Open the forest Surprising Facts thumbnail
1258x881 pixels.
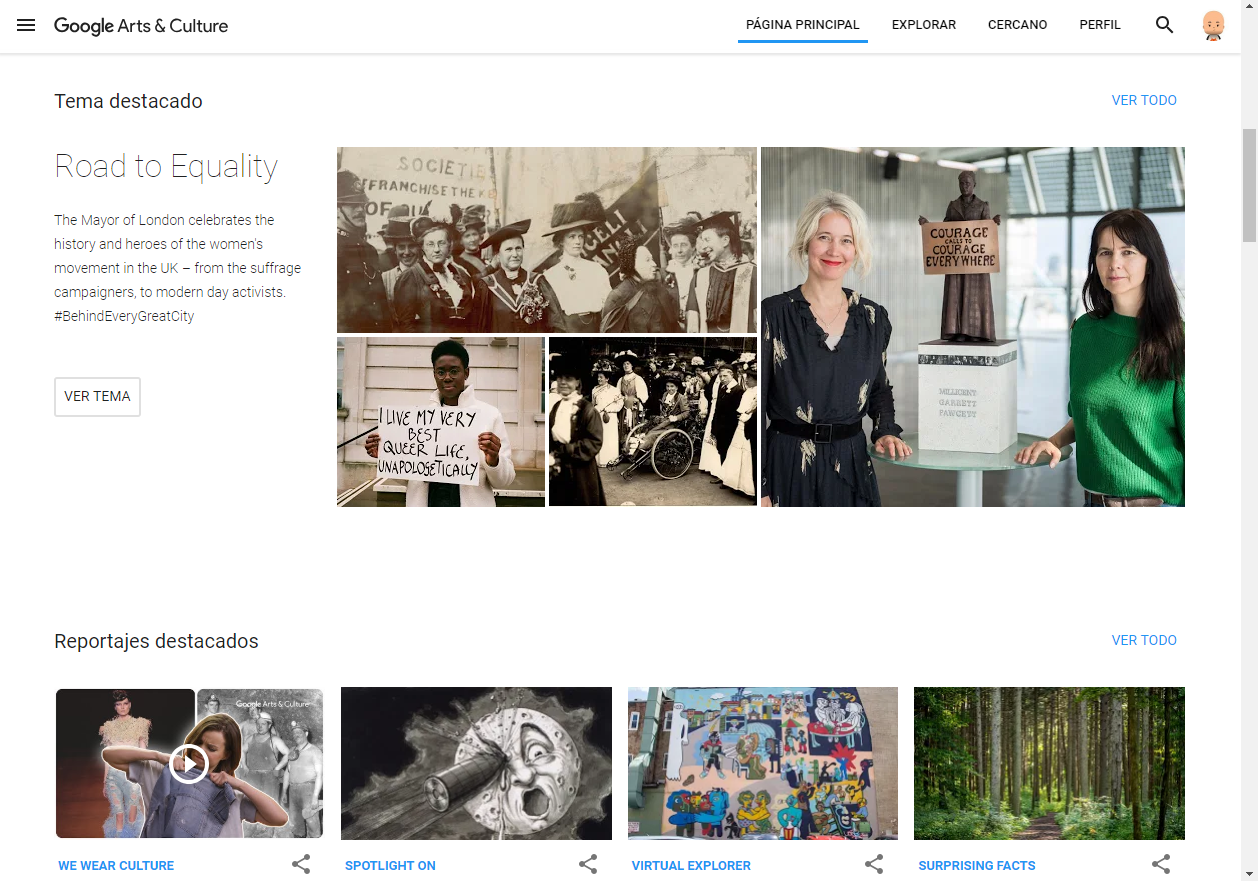1048,763
